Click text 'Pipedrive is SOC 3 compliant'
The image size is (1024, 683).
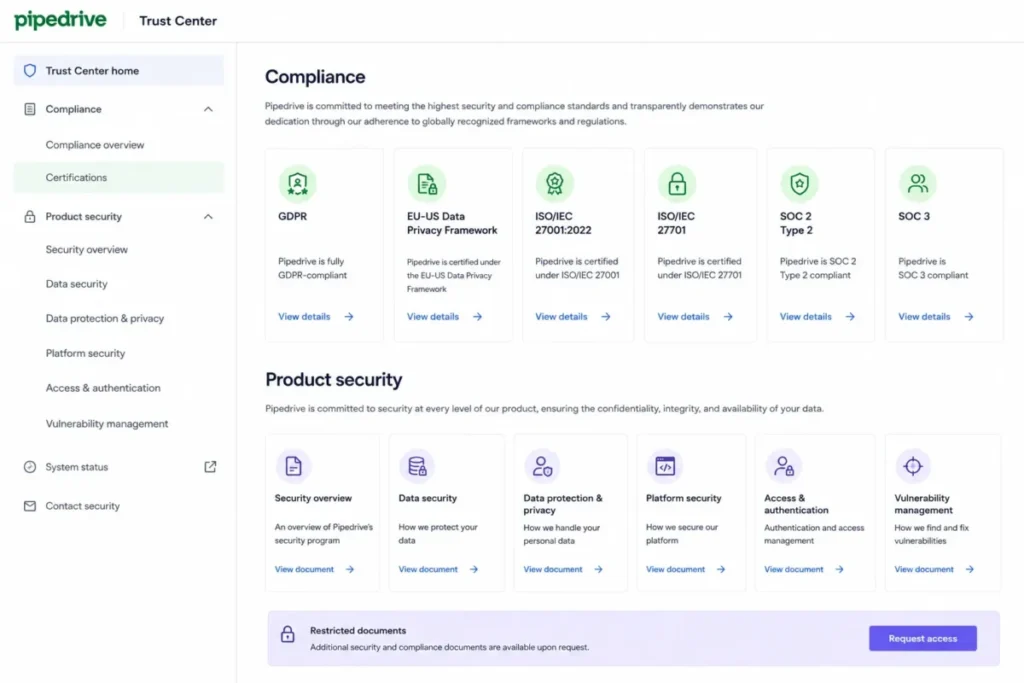(933, 268)
